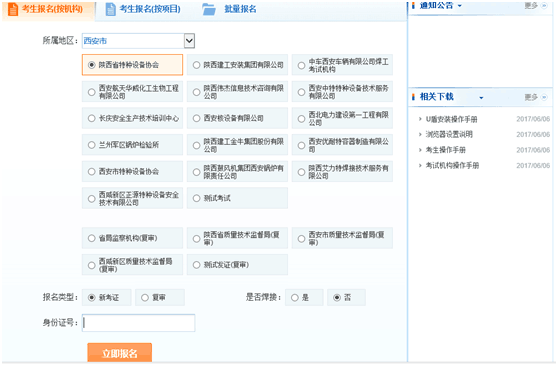The width and height of the screenshot is (558, 366).
Task: Switch to the 批量报名 tab
Action: click(229, 9)
